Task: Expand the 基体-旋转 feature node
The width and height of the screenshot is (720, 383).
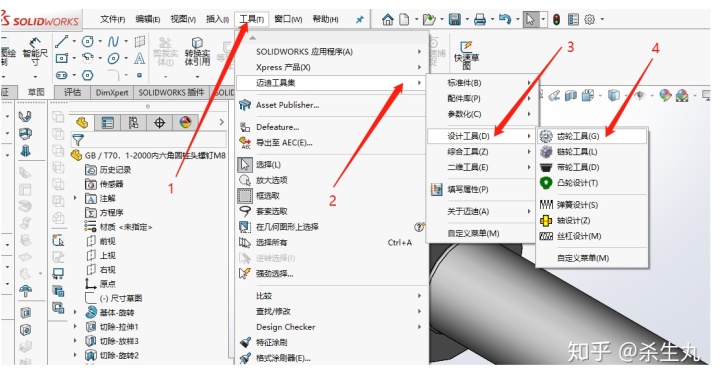Action: pos(75,312)
